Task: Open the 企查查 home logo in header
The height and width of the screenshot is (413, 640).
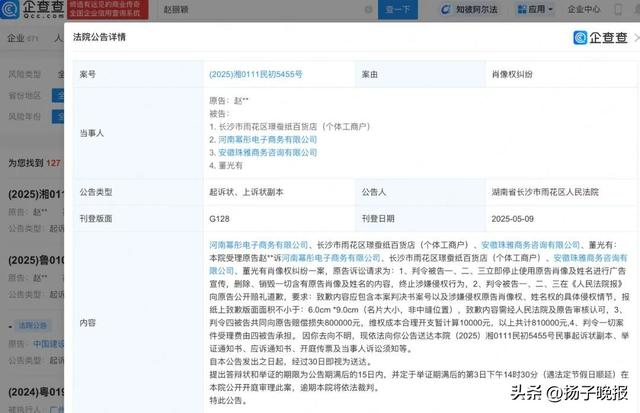Action: (x=32, y=9)
